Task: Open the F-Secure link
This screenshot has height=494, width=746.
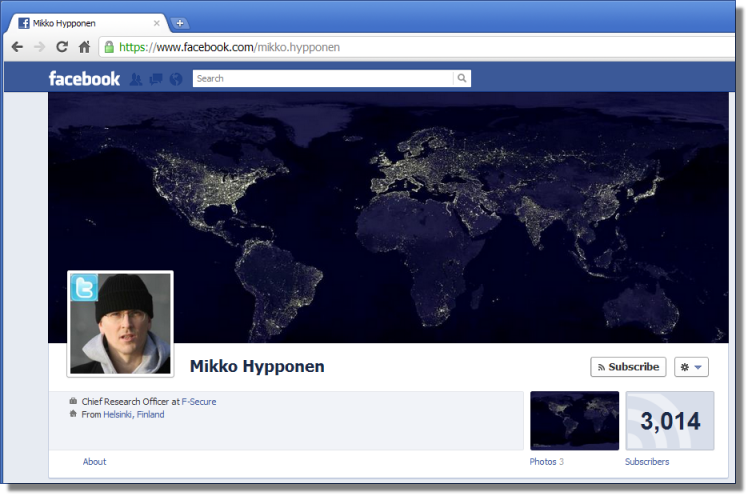Action: click(199, 402)
